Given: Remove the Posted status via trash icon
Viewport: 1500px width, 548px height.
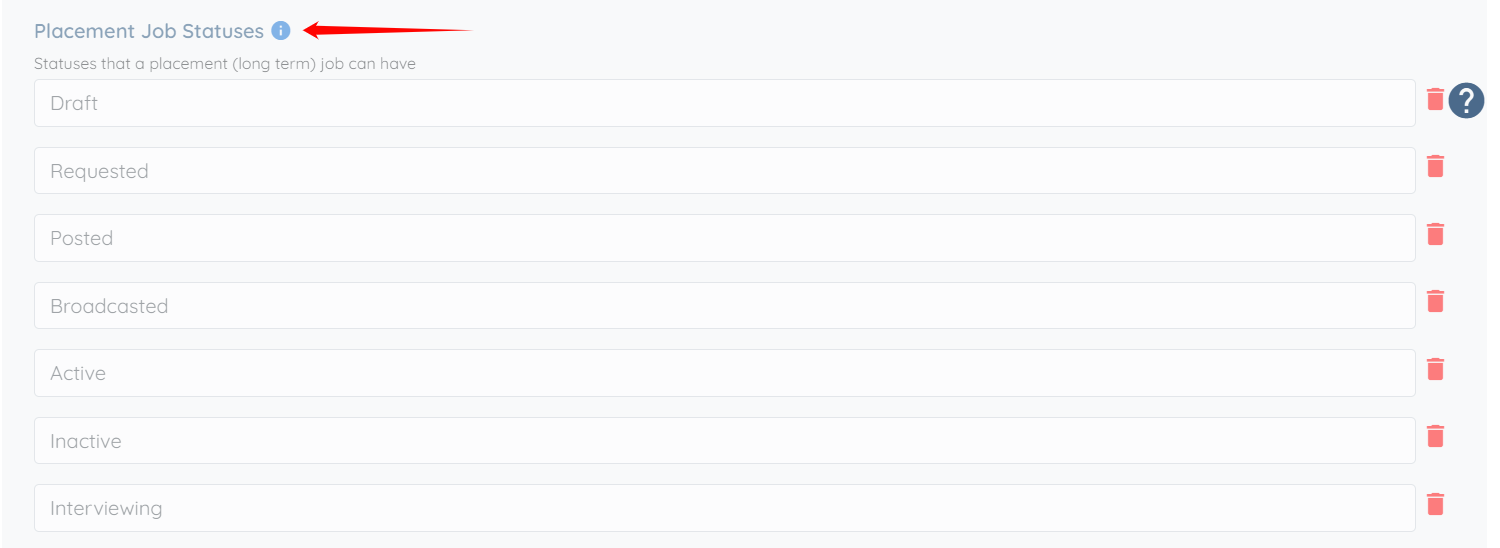Looking at the screenshot, I should click(1435, 234).
